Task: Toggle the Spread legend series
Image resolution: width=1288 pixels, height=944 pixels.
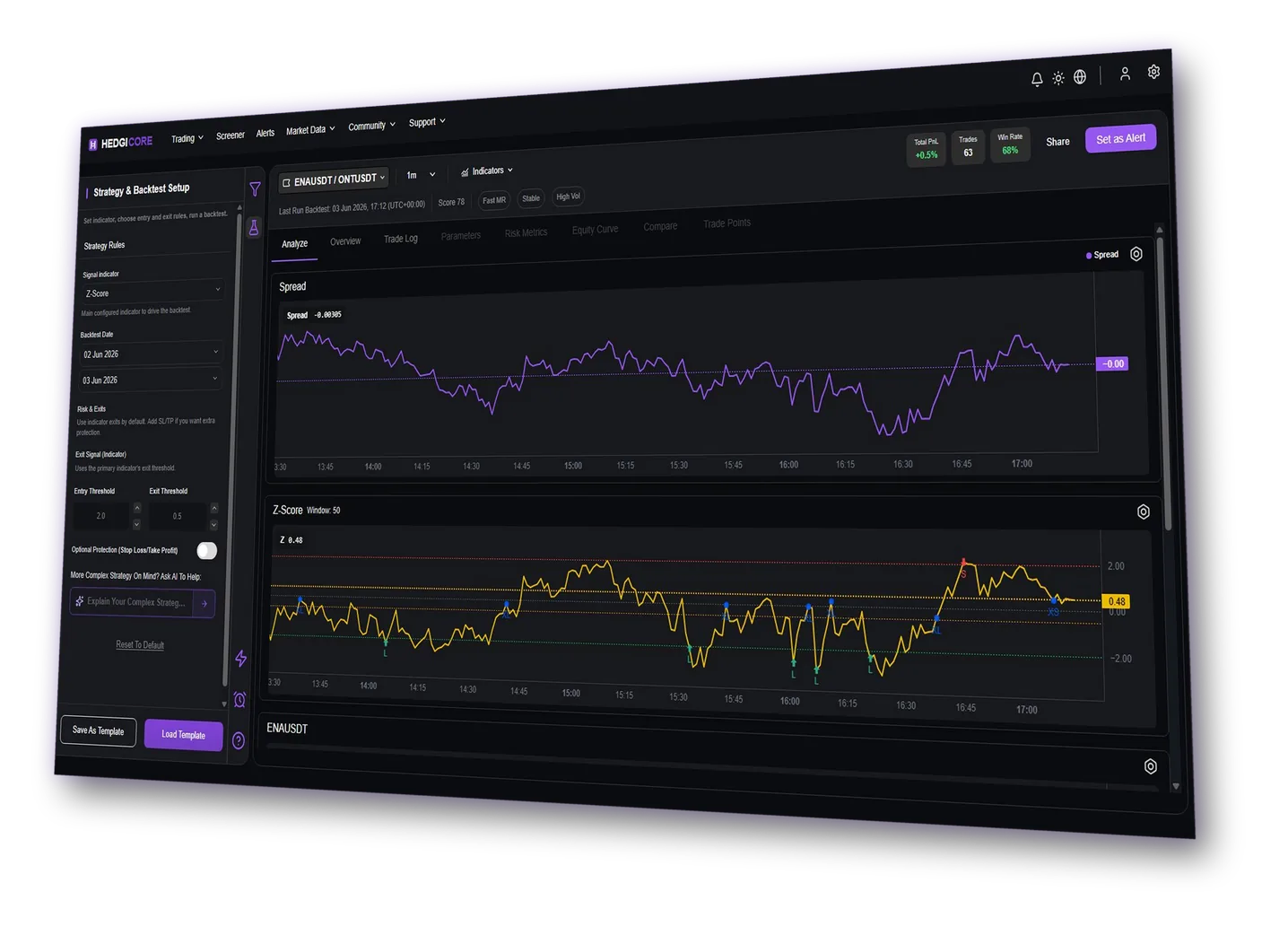Action: [x=1102, y=255]
